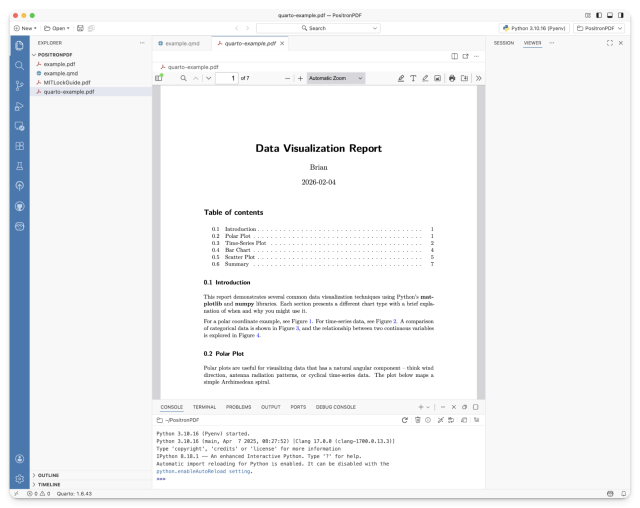Toggle the PDF viewer sidebar
The width and height of the screenshot is (640, 508).
pyautogui.click(x=159, y=78)
